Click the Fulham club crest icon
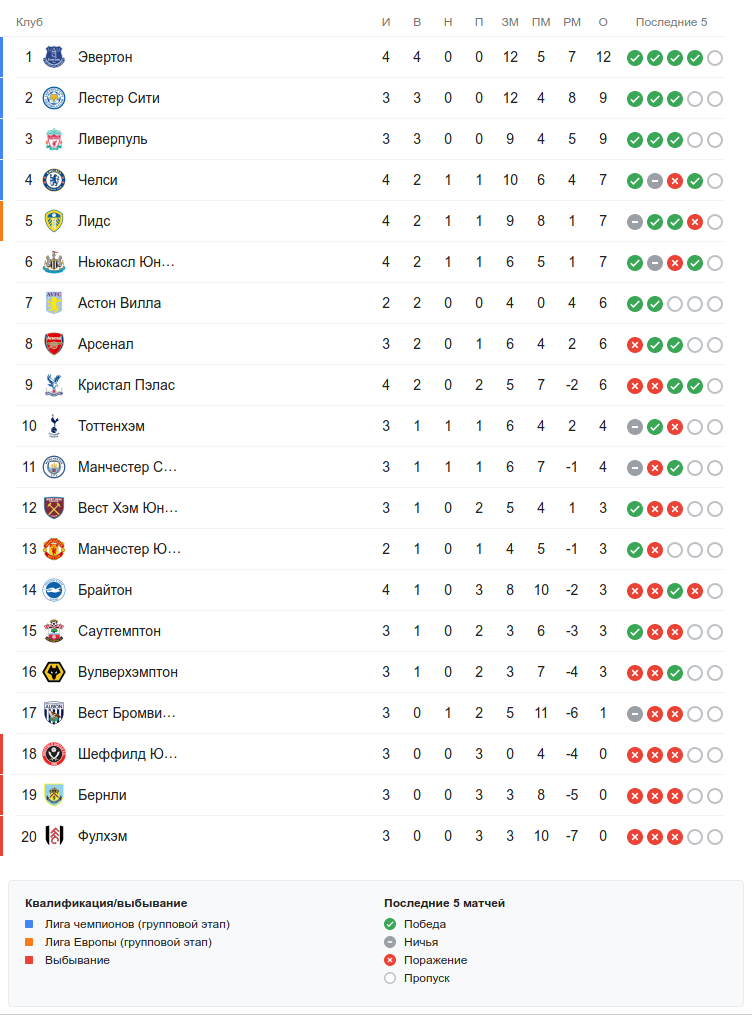The width and height of the screenshot is (752, 1015). [x=54, y=836]
